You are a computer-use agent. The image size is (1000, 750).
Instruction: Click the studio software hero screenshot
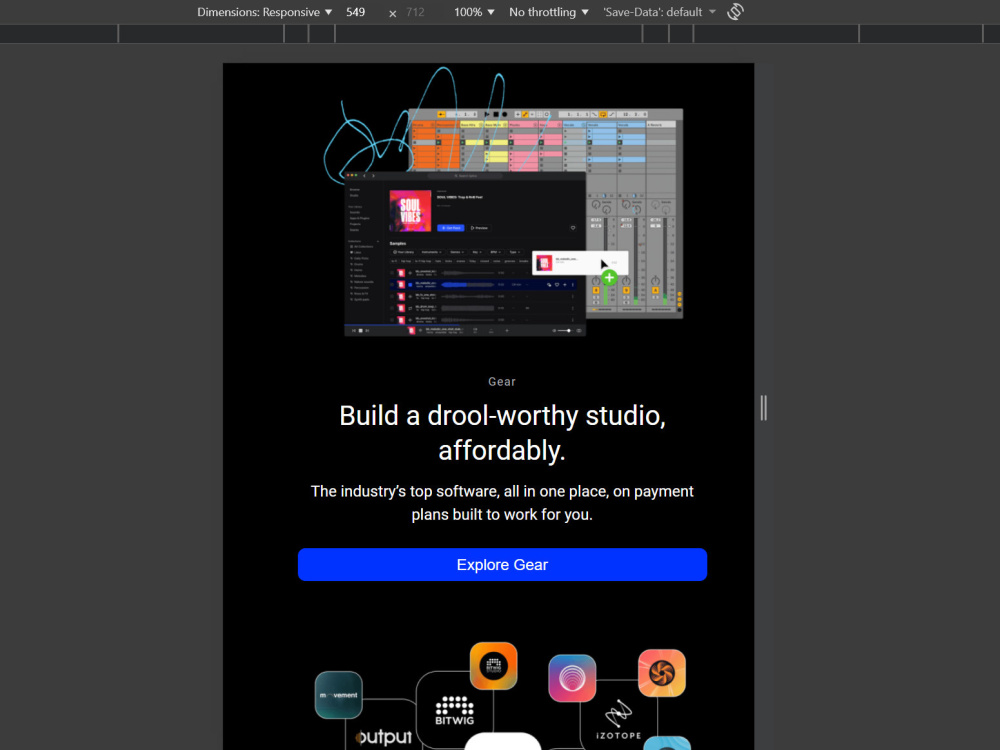504,203
